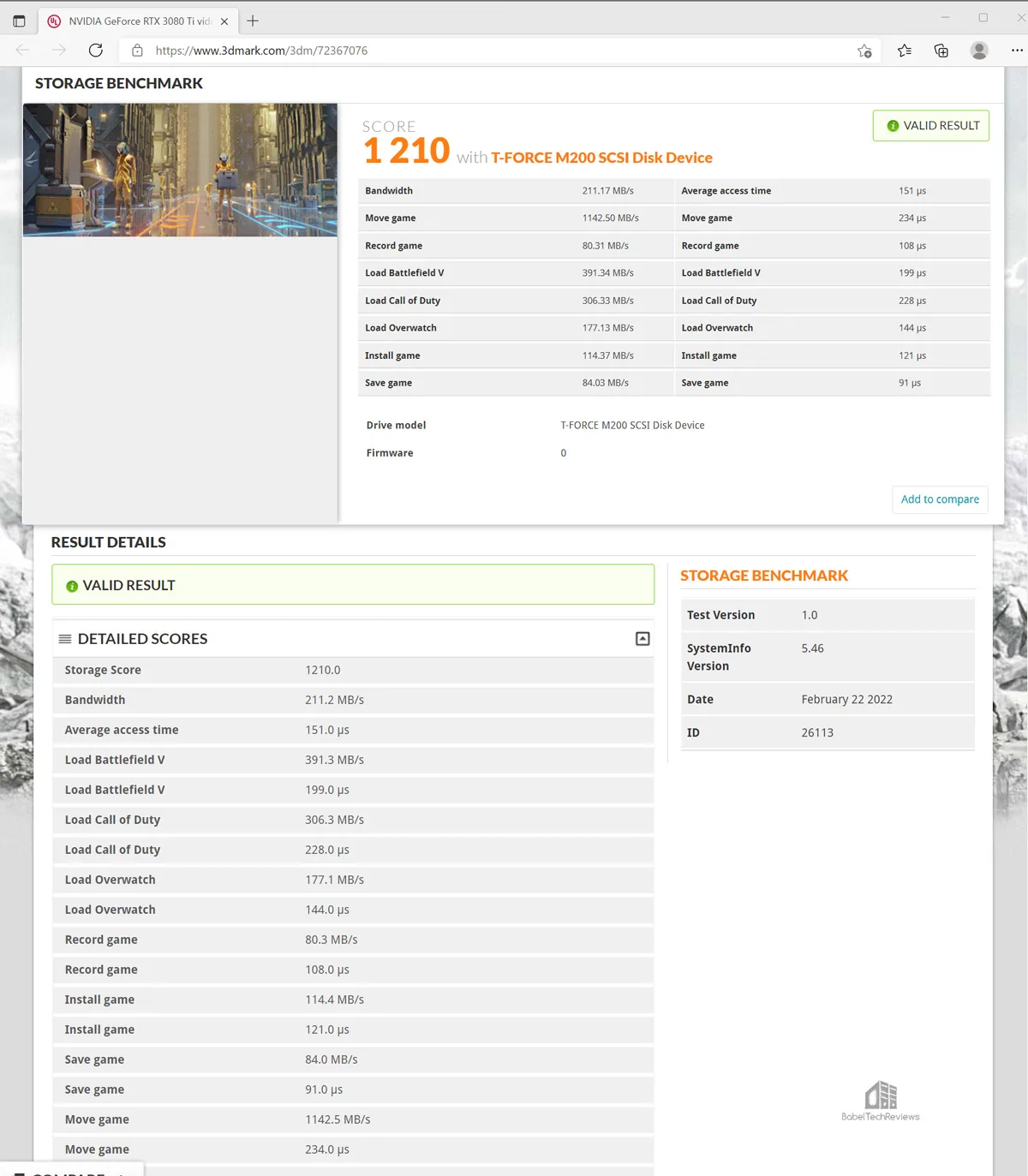Screen dimensions: 1028x1176
Task: Select the detailed Bandwidth value 211.2 MB/s
Action: click(x=335, y=701)
